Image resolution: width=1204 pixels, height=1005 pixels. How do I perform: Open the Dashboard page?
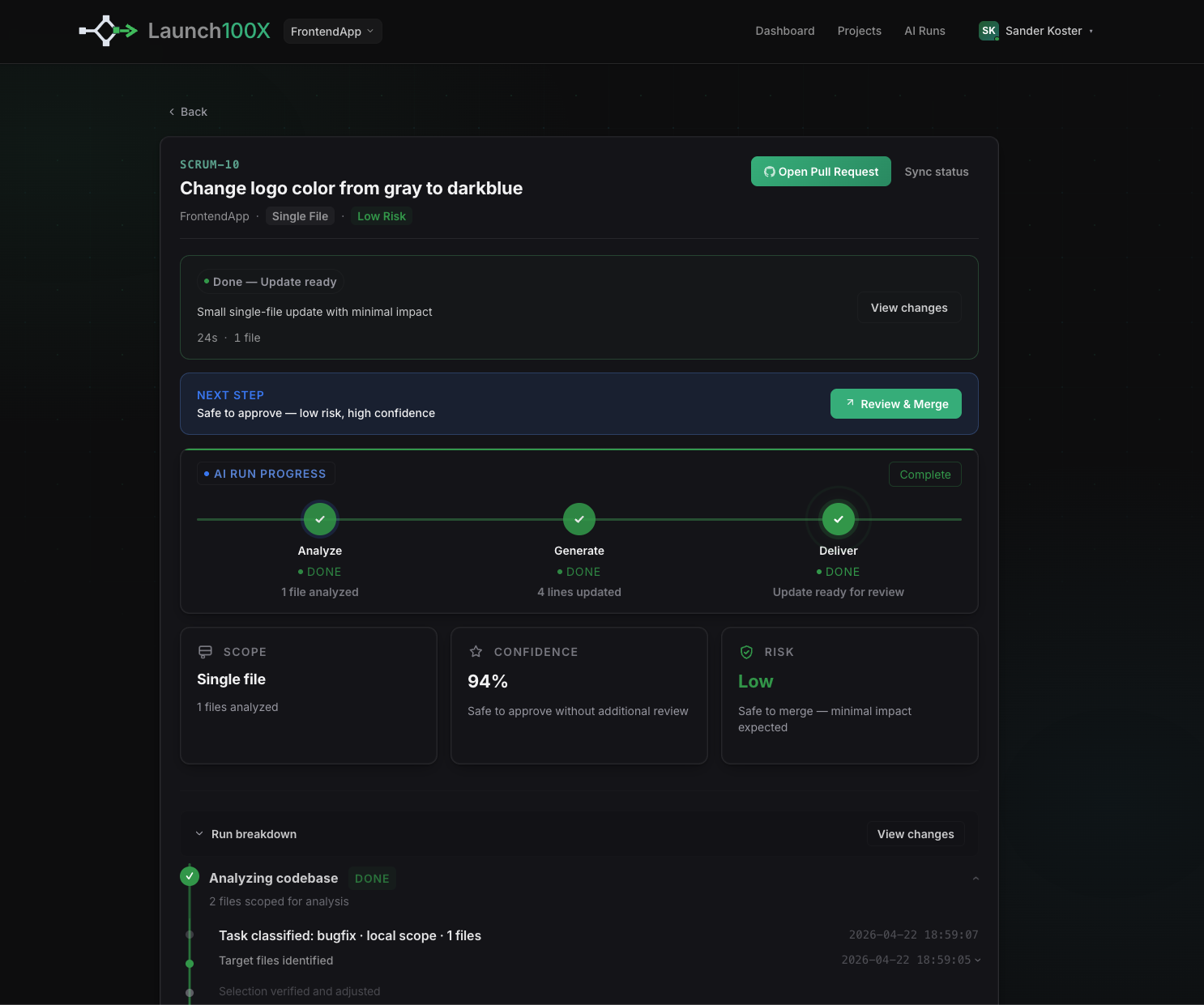[x=784, y=30]
